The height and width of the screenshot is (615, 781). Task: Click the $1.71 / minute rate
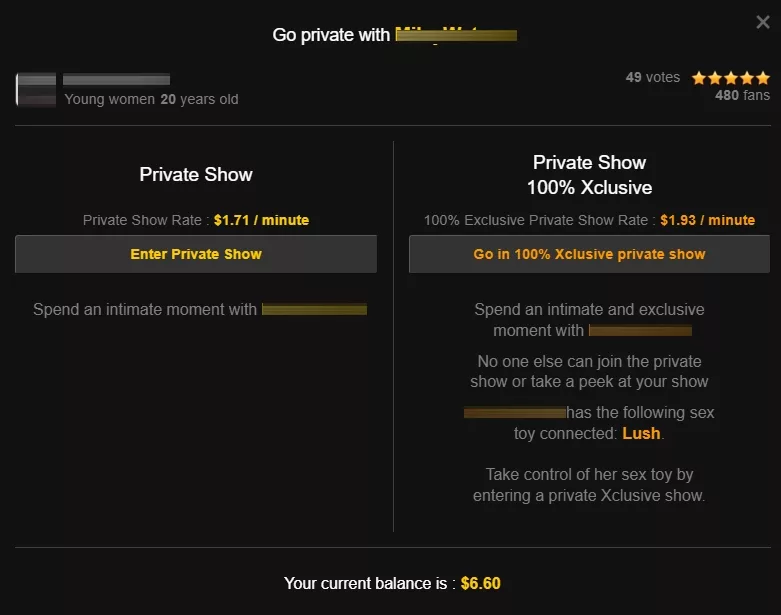click(x=261, y=220)
